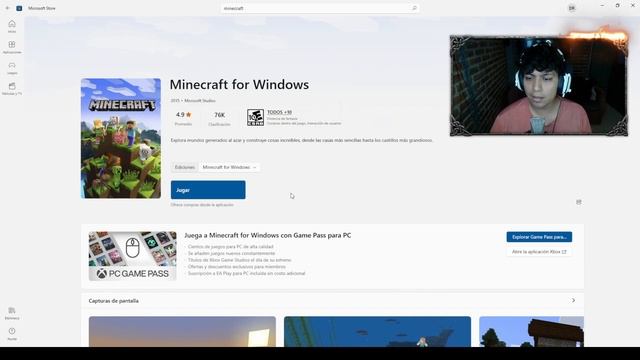Click the blue Jugar button
Viewport: 640px width, 360px height.
pyautogui.click(x=208, y=190)
